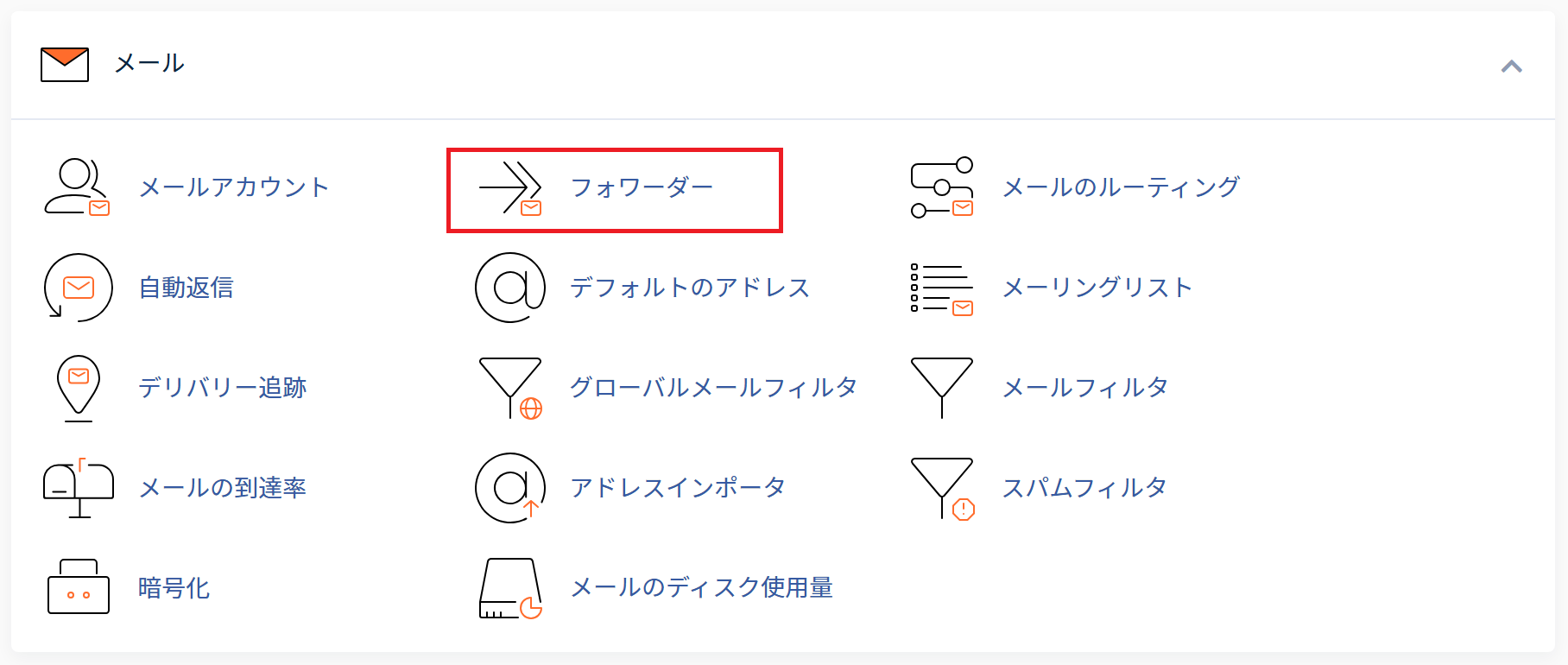The width and height of the screenshot is (1568, 665).
Task: Click the デリバリー追跡 location pin icon
Action: click(79, 388)
